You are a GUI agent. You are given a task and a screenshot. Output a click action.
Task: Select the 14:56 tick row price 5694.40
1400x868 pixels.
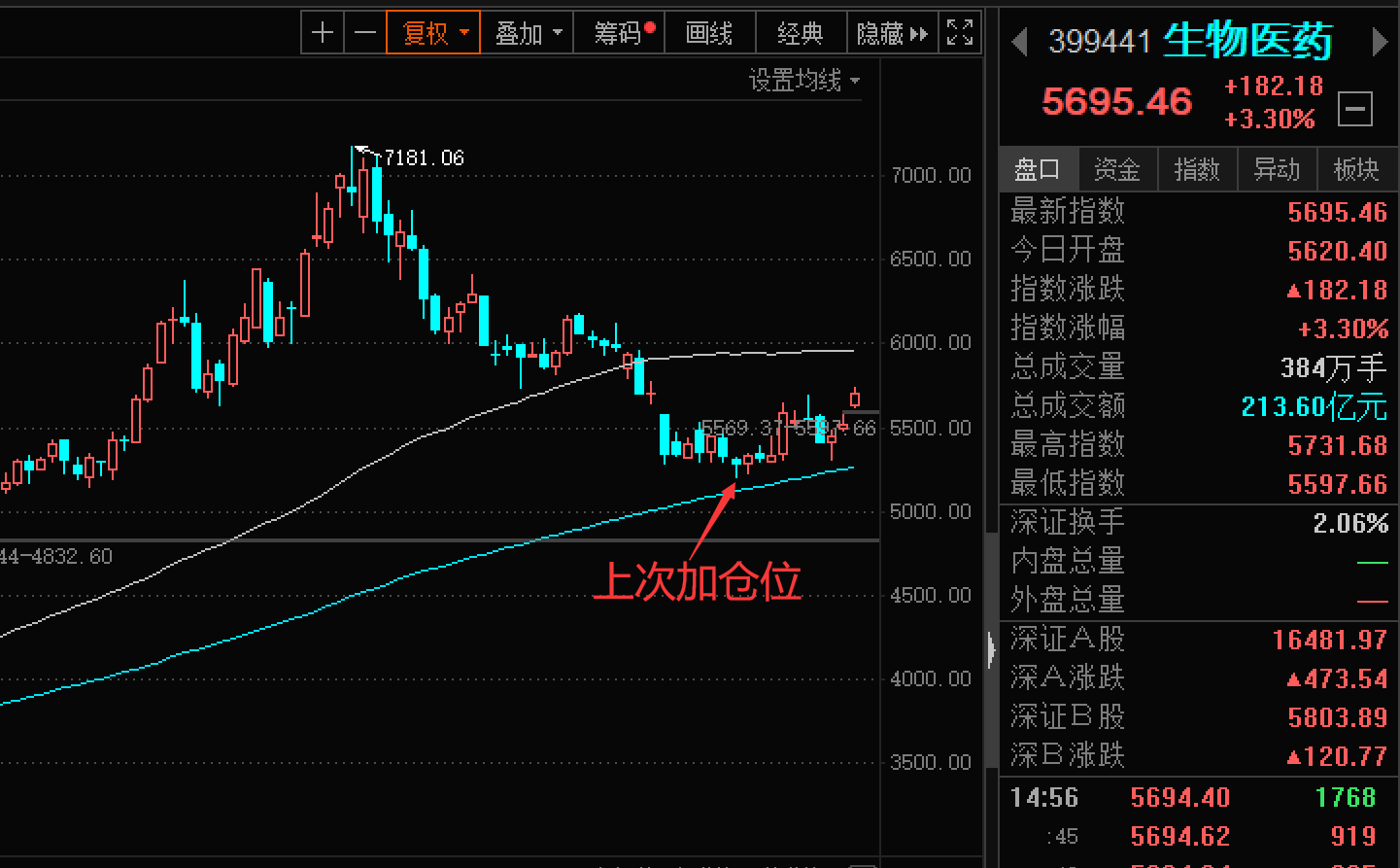click(x=1180, y=798)
